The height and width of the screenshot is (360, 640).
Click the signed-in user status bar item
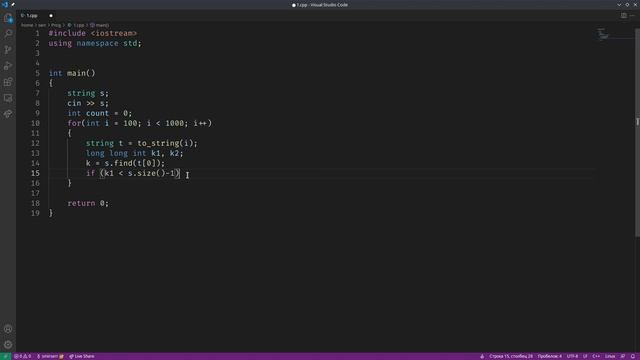click(50, 356)
